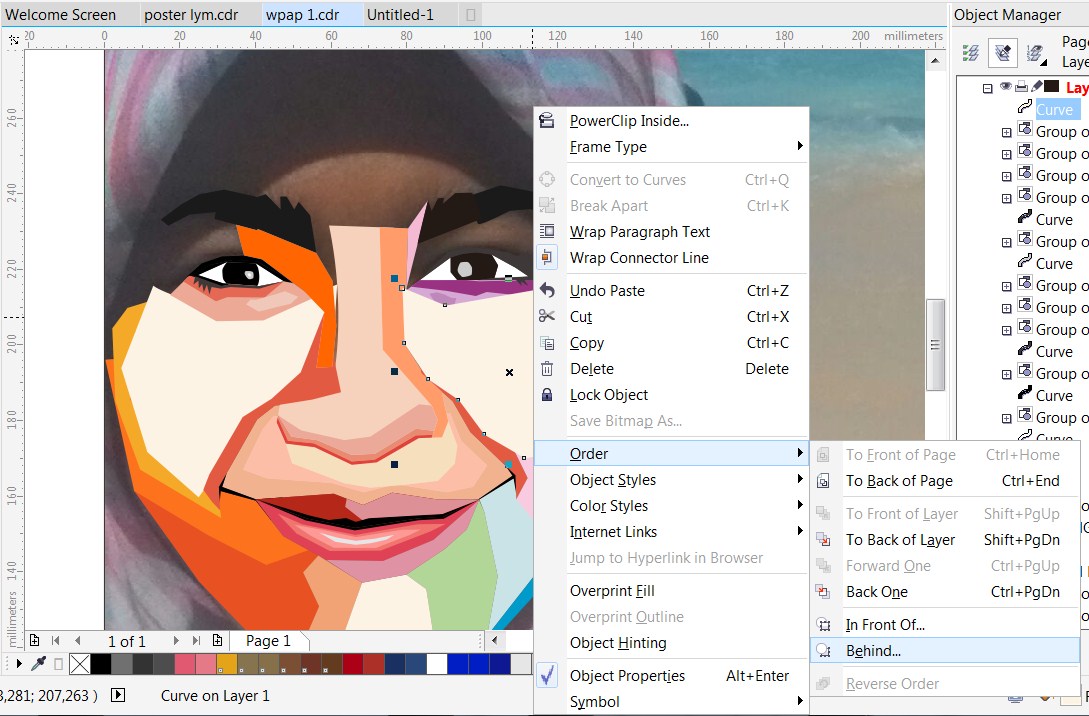Click the No Fill (X) swatch icon
1089x716 pixels.
[80, 664]
